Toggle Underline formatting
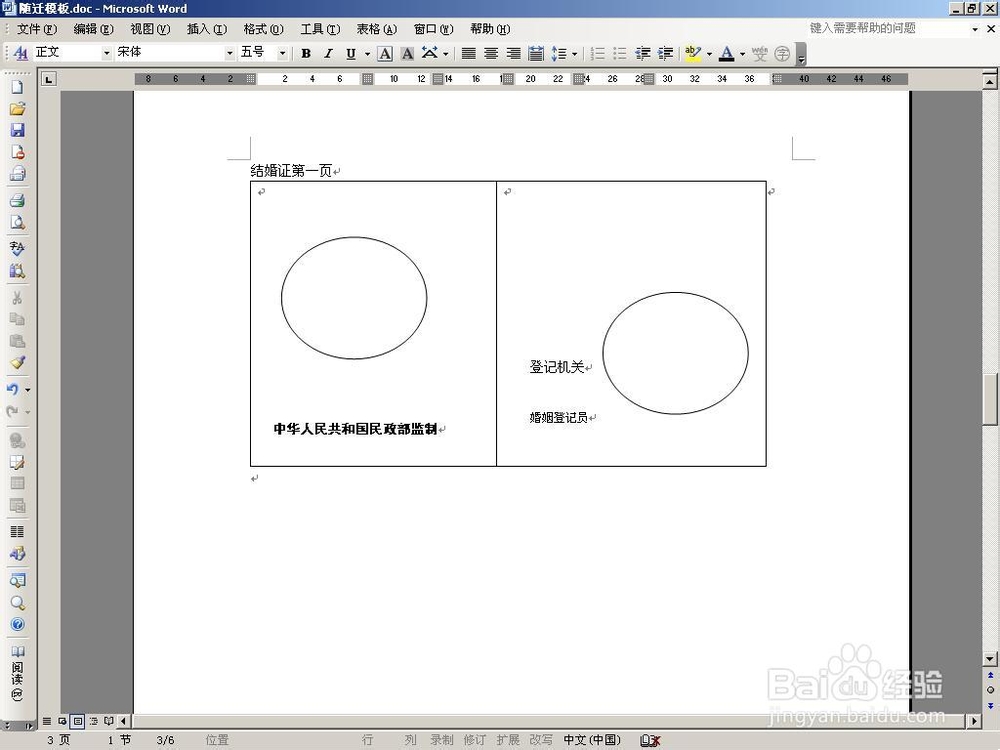This screenshot has width=1000, height=750. (x=351, y=54)
